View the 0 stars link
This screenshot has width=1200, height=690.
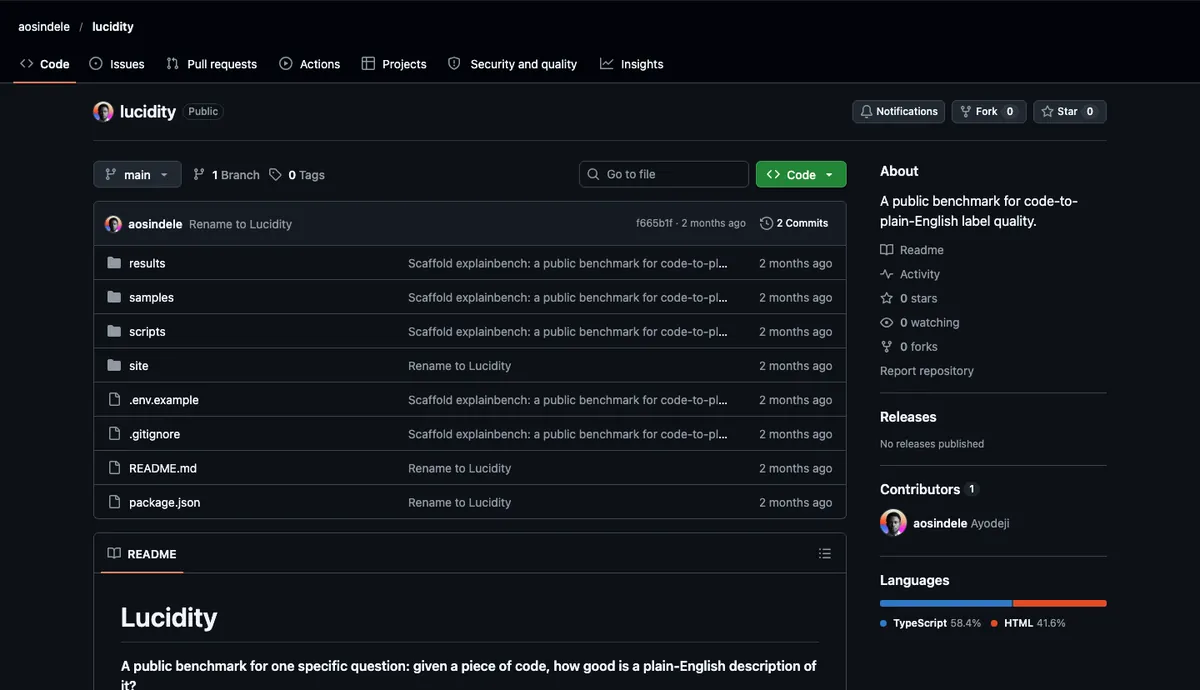click(909, 298)
